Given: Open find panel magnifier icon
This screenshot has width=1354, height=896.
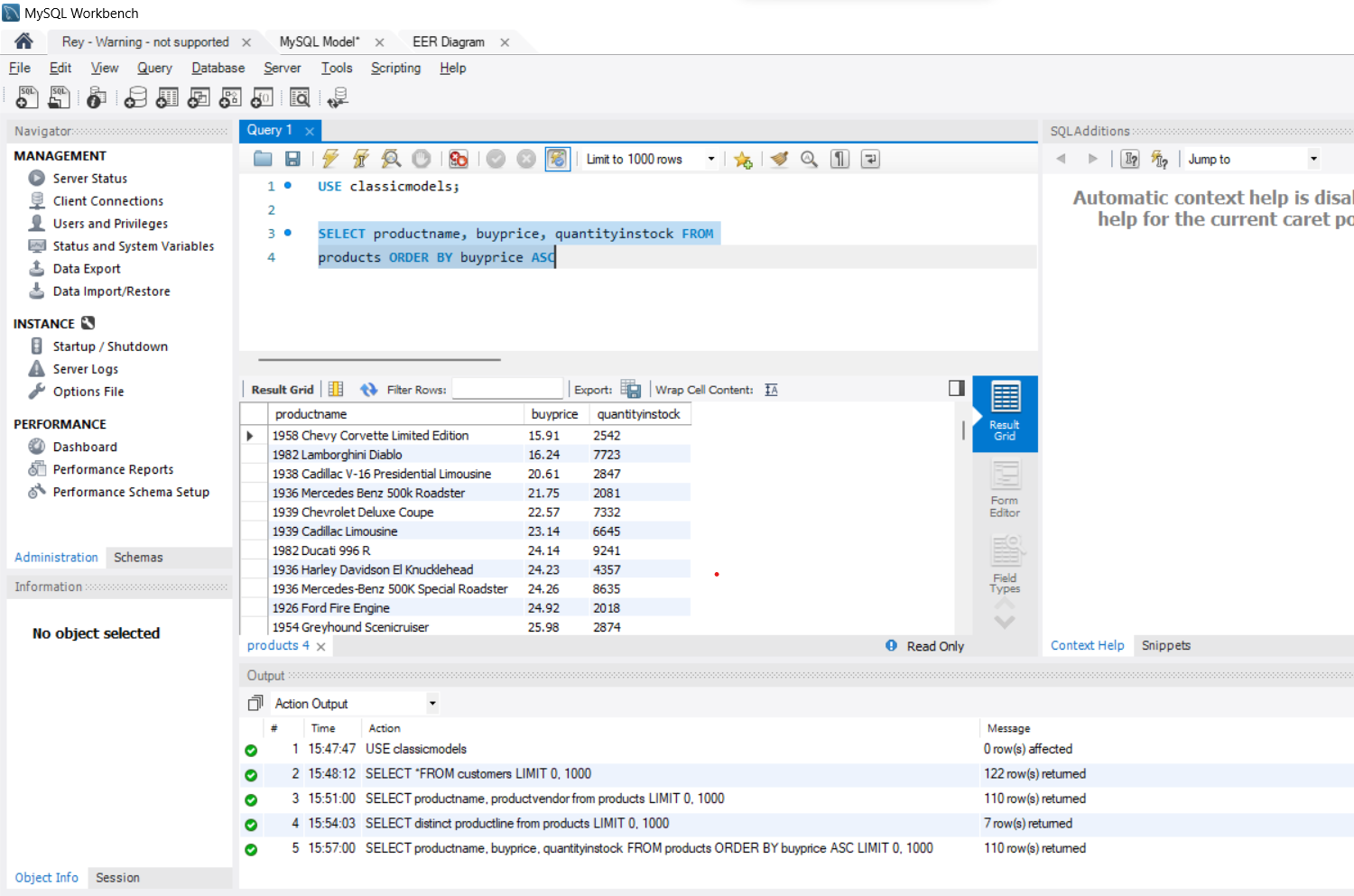Looking at the screenshot, I should (x=810, y=159).
